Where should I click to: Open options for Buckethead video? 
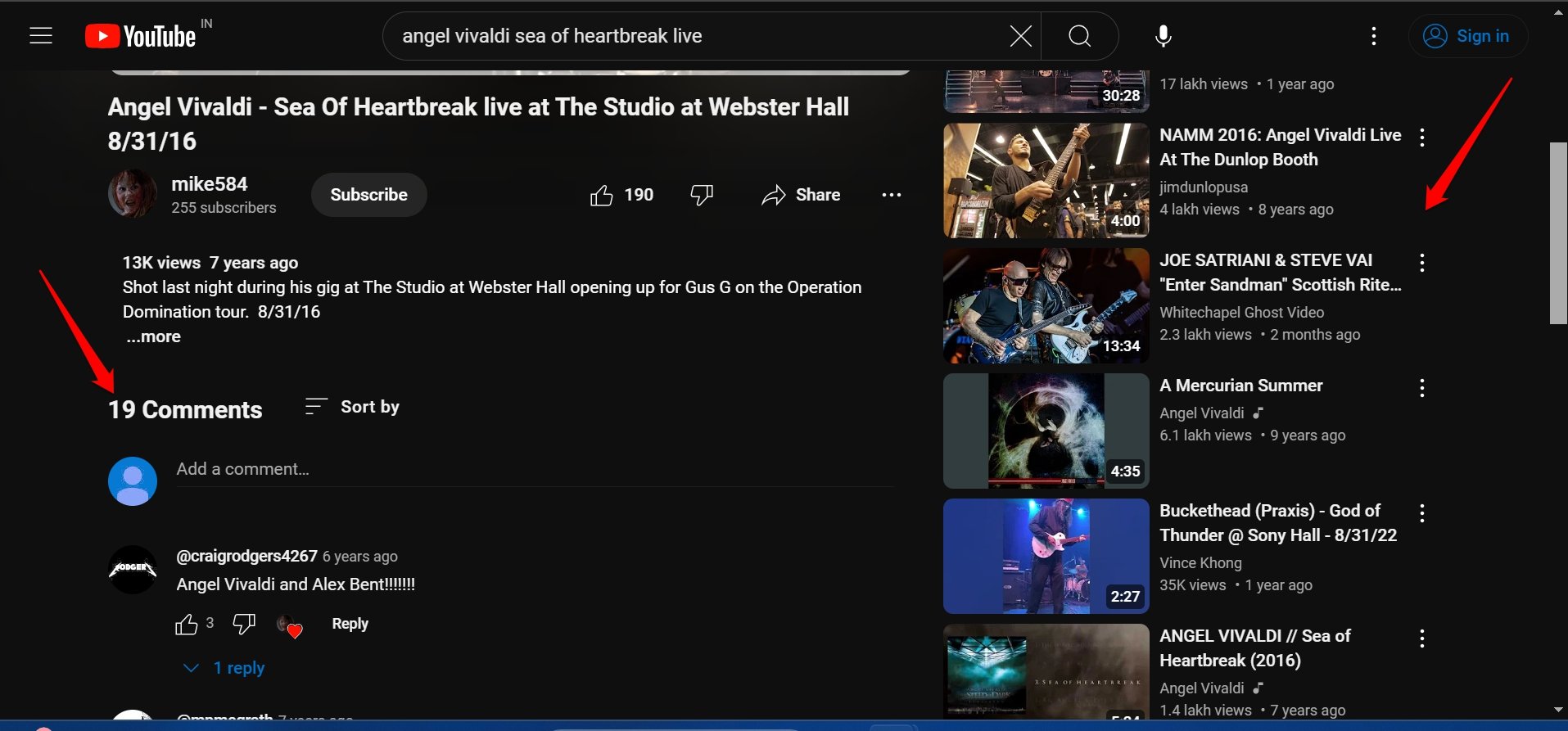click(1422, 513)
